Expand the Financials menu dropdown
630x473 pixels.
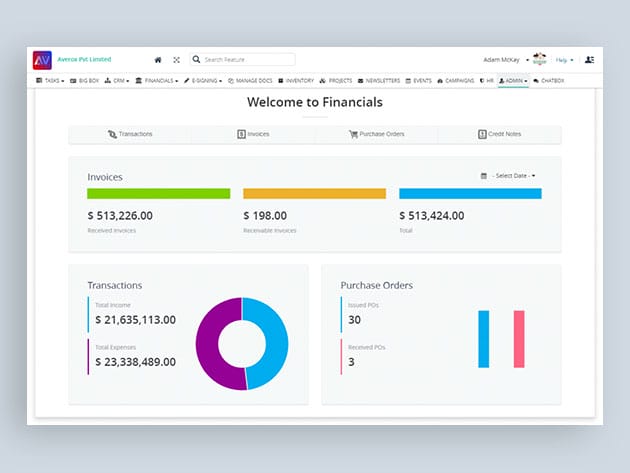pyautogui.click(x=157, y=80)
